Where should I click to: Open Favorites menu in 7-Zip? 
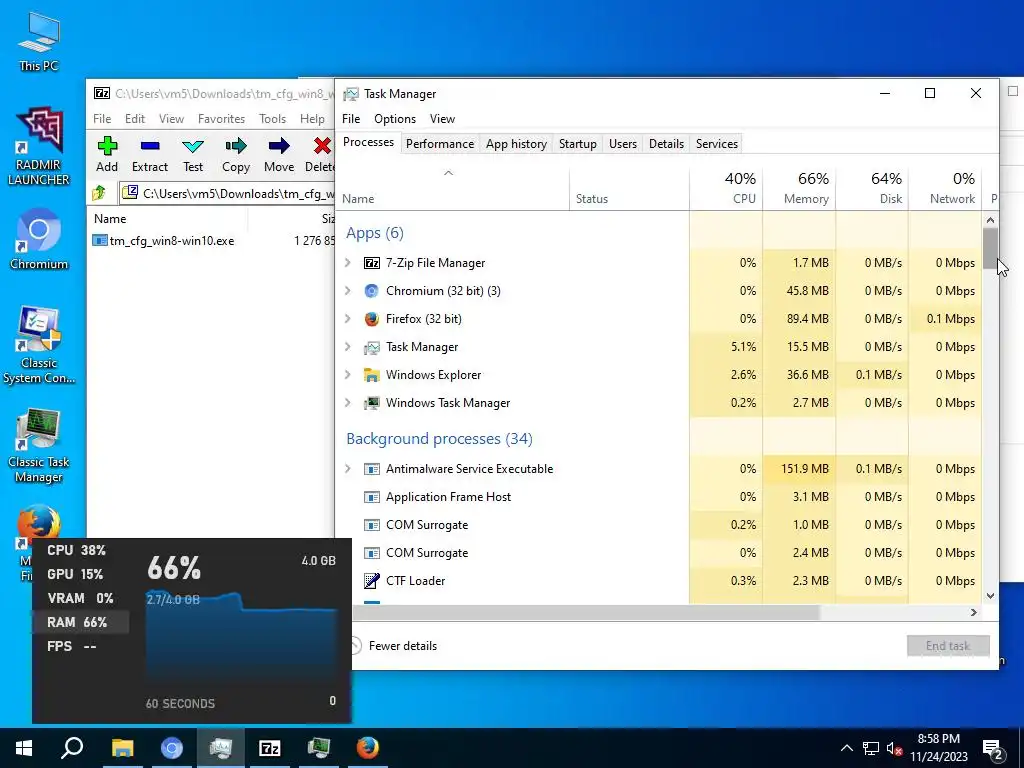[221, 119]
